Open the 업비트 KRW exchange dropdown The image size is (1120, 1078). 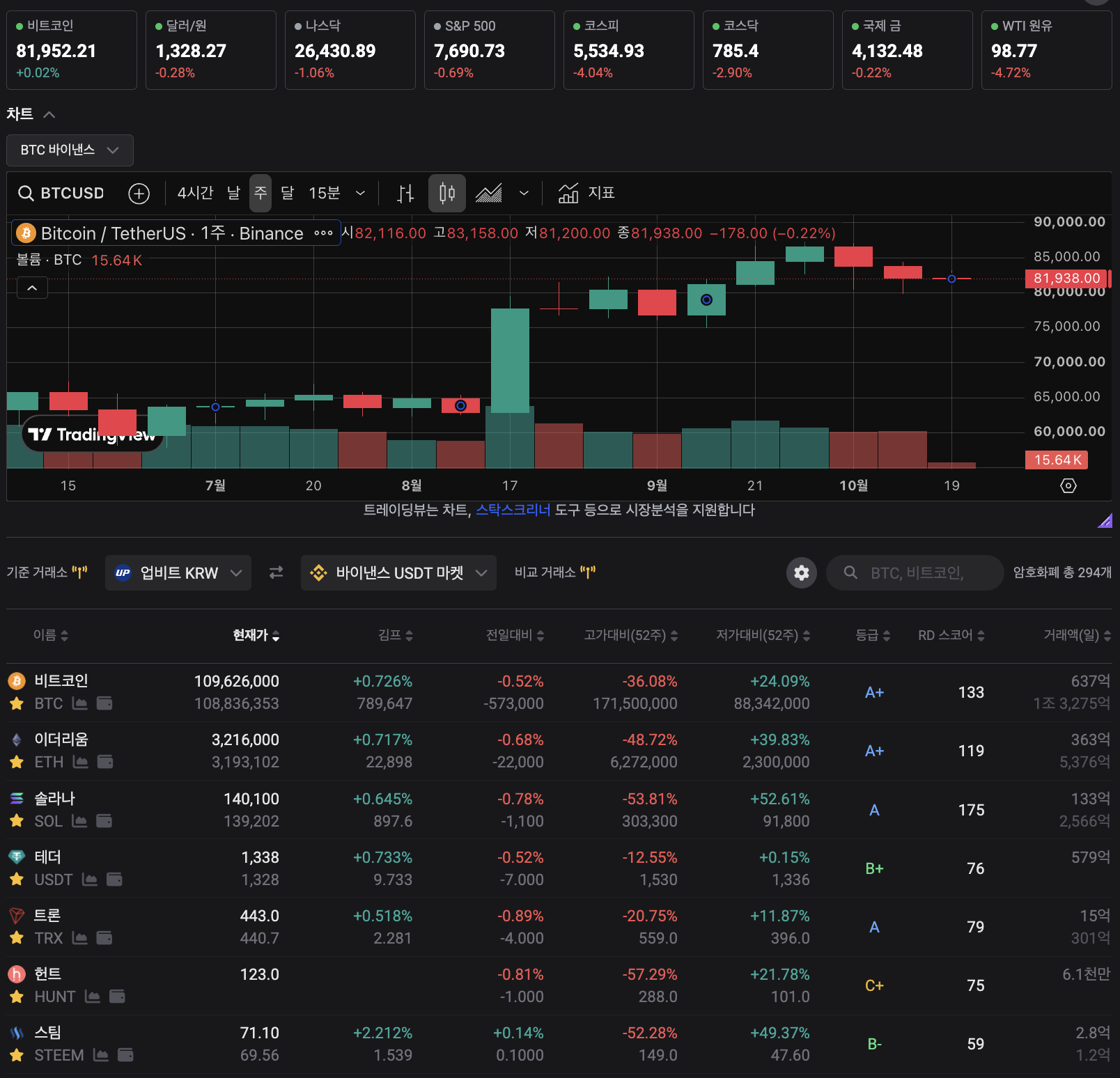pos(178,572)
